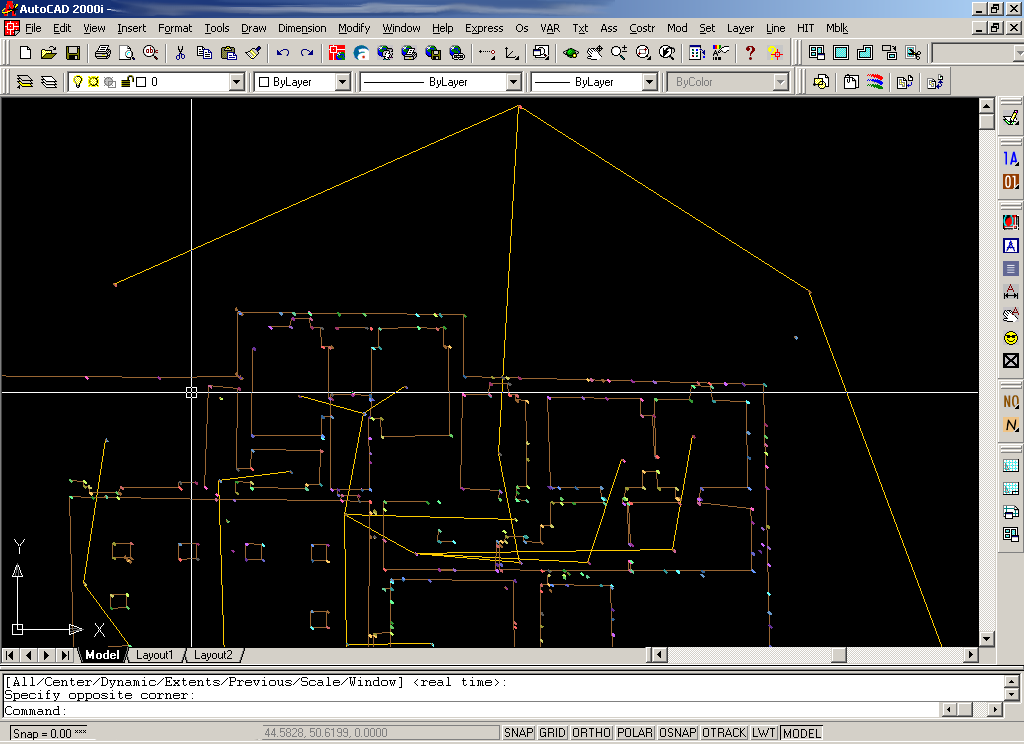This screenshot has width=1024, height=744.
Task: Open the lineweight ByLayer dropdown
Action: click(649, 82)
